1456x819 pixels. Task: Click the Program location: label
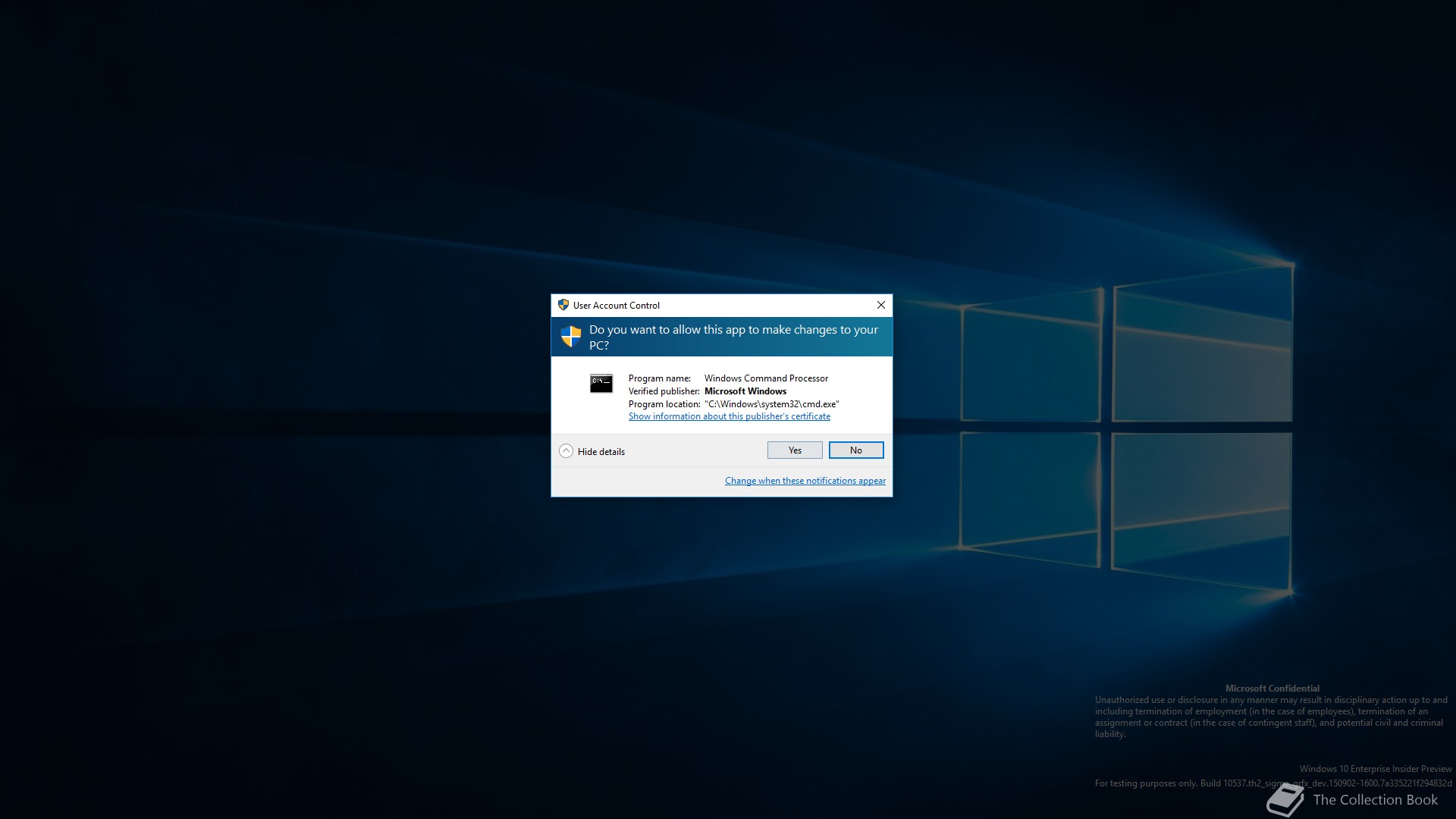coord(664,404)
